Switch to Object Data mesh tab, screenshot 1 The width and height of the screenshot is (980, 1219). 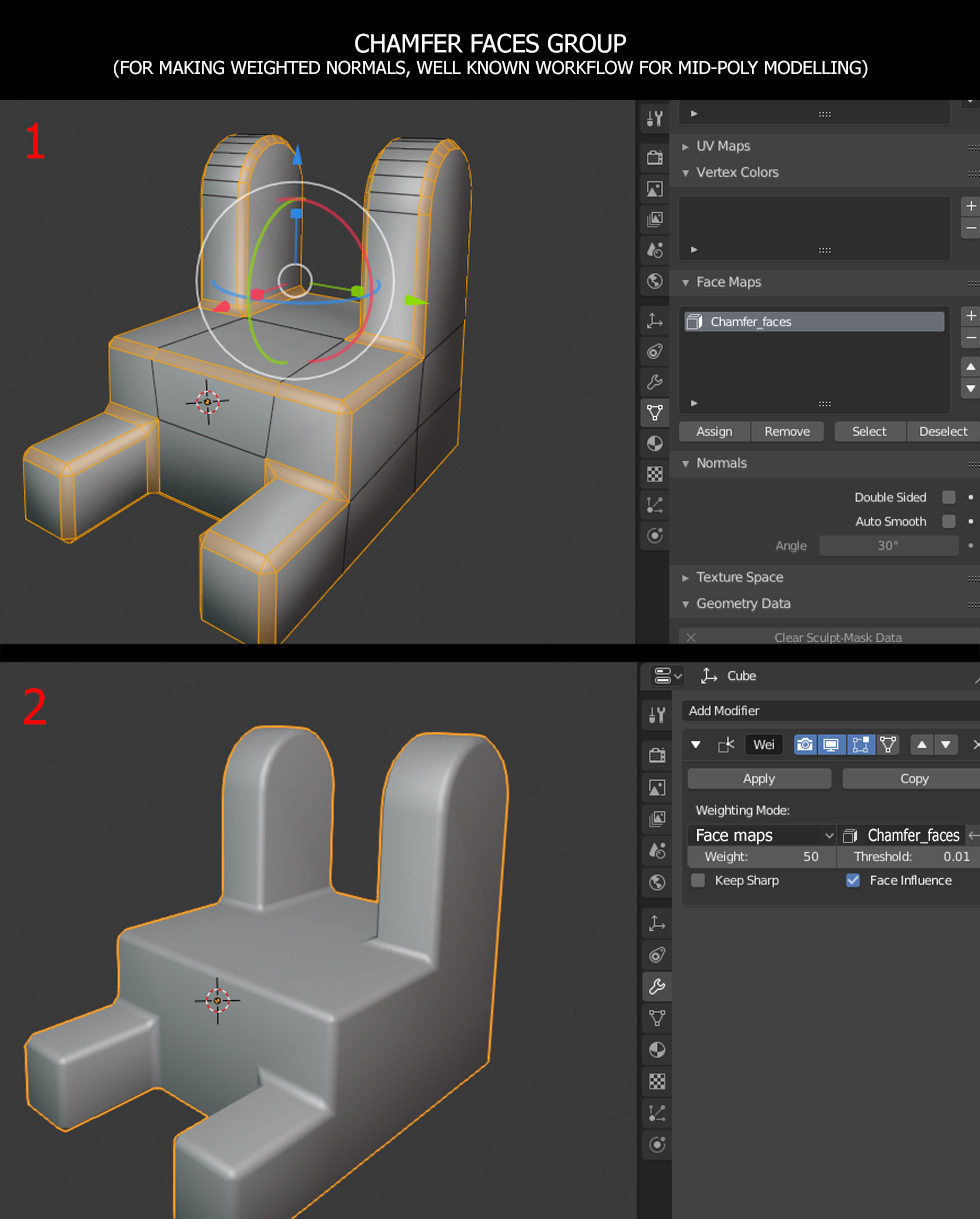click(655, 412)
